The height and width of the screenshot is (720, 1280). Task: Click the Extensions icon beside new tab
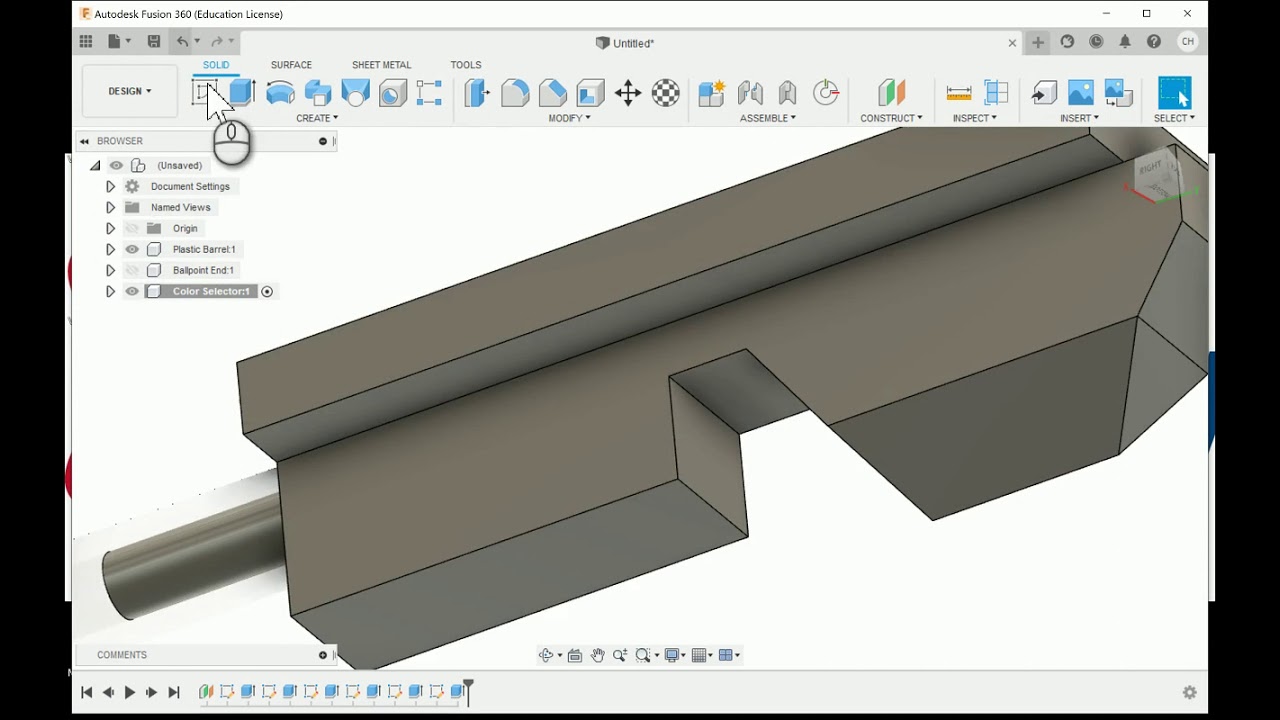click(x=1067, y=42)
